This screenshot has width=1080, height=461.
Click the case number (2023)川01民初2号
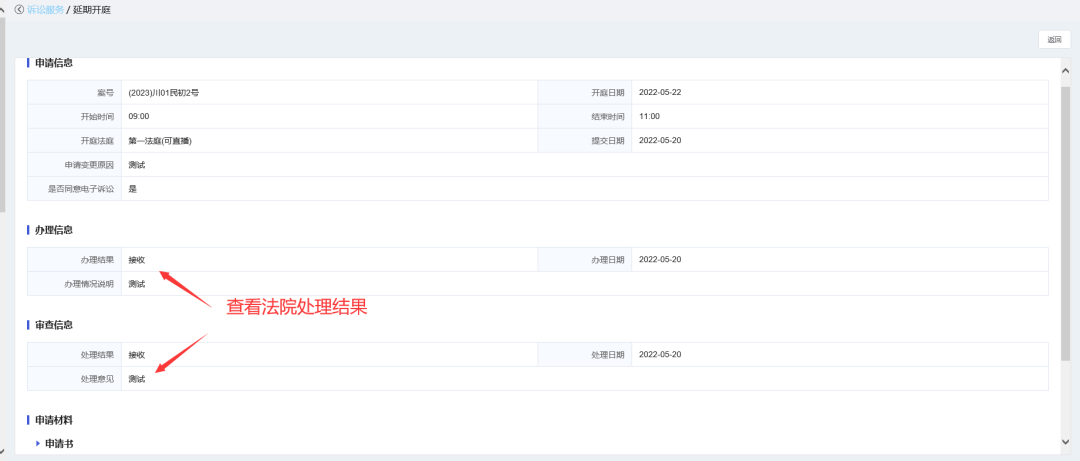163,93
